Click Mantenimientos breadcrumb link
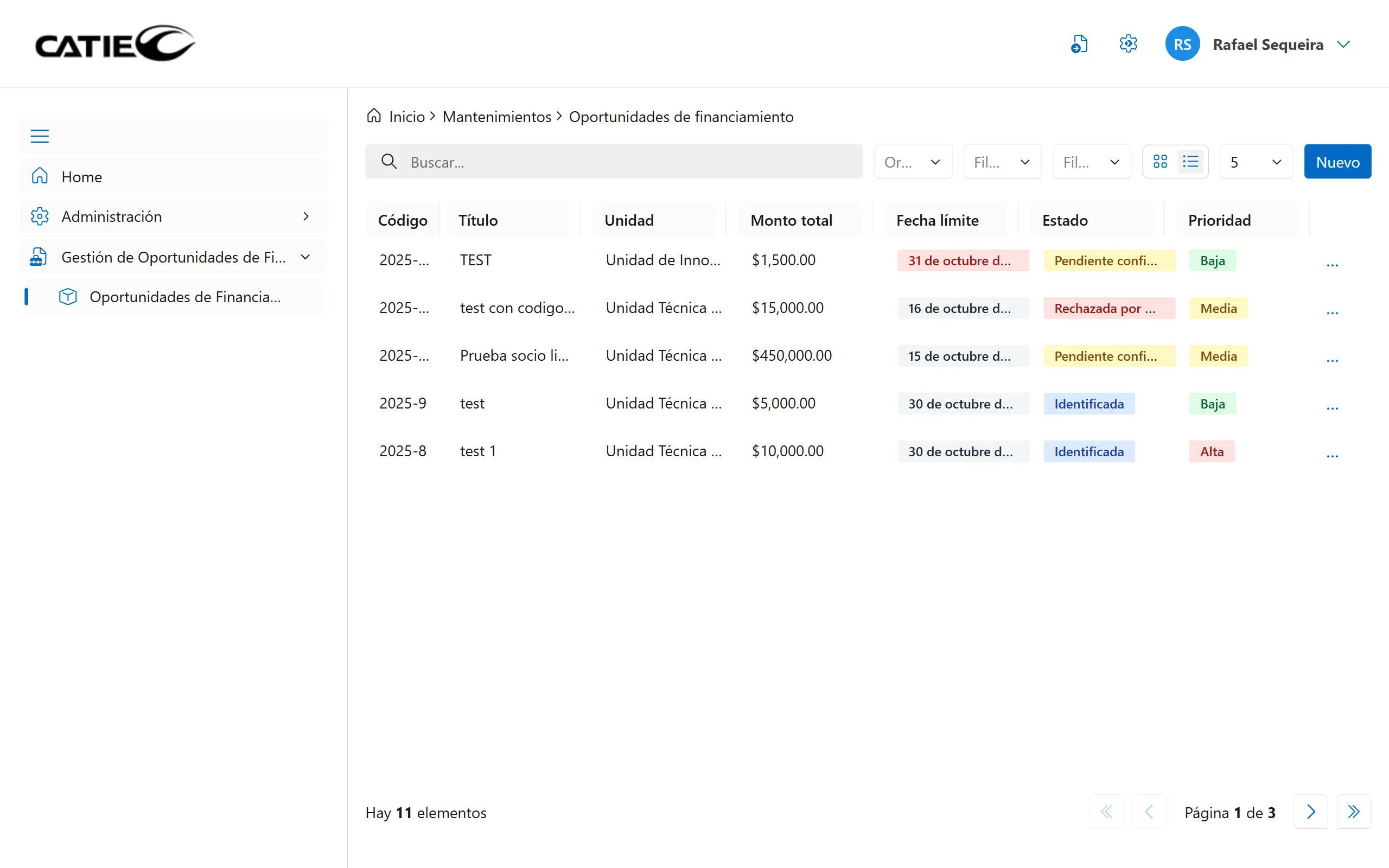This screenshot has height=868, width=1389. point(496,117)
